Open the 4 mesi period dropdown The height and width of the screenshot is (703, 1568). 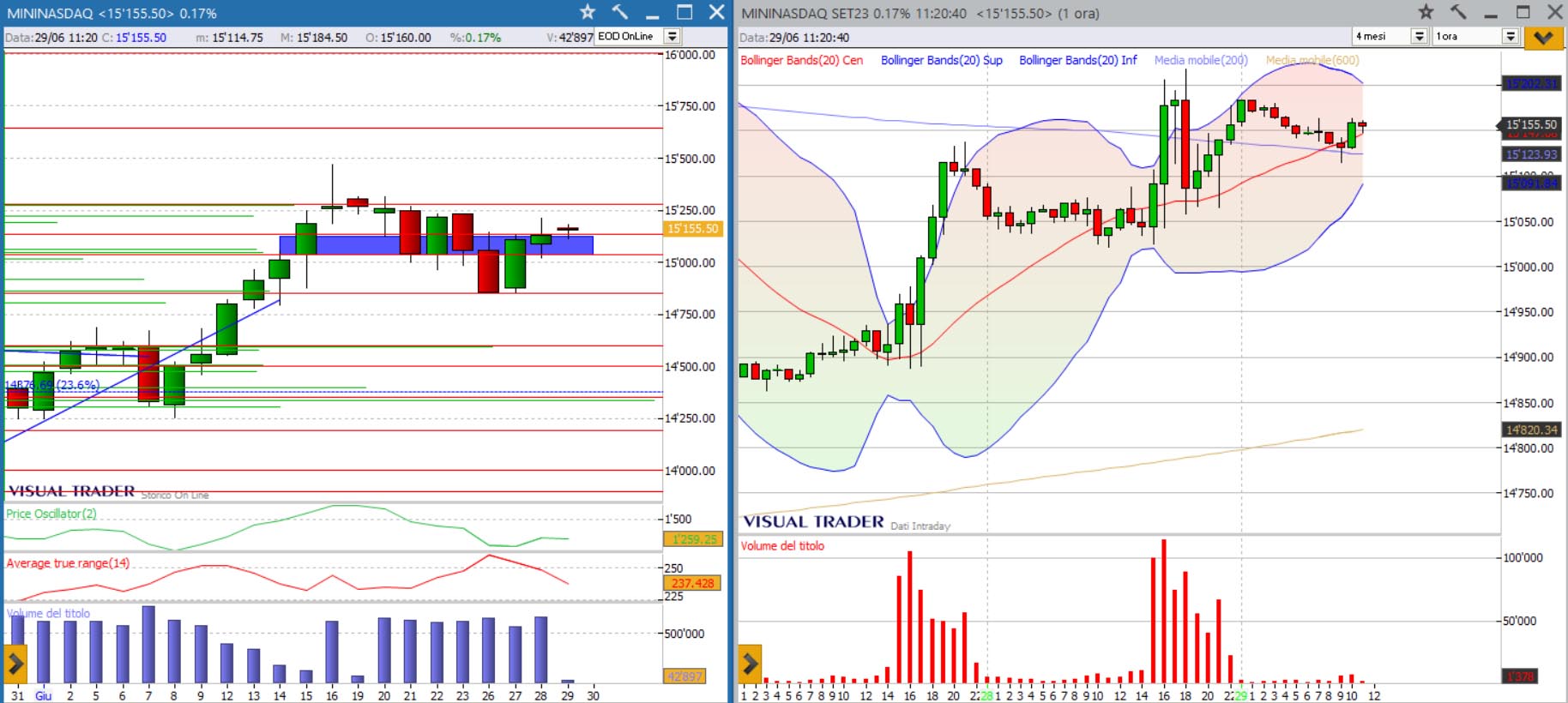[1390, 36]
